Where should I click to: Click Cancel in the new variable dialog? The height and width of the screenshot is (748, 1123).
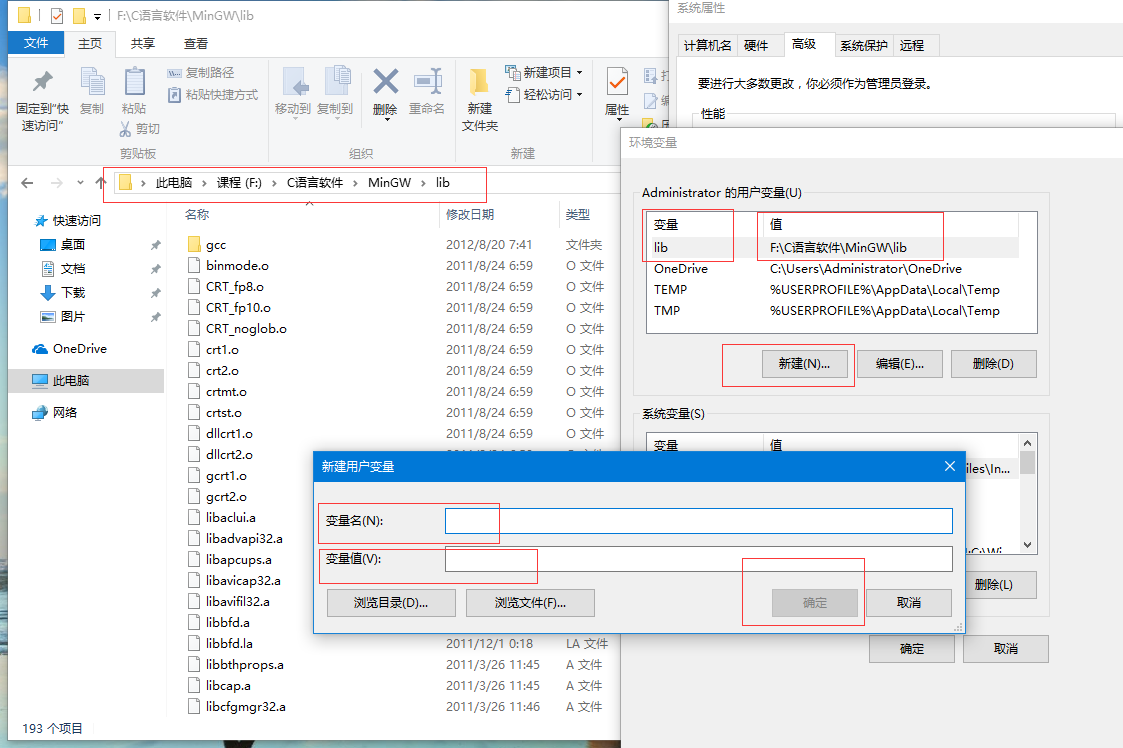908,603
